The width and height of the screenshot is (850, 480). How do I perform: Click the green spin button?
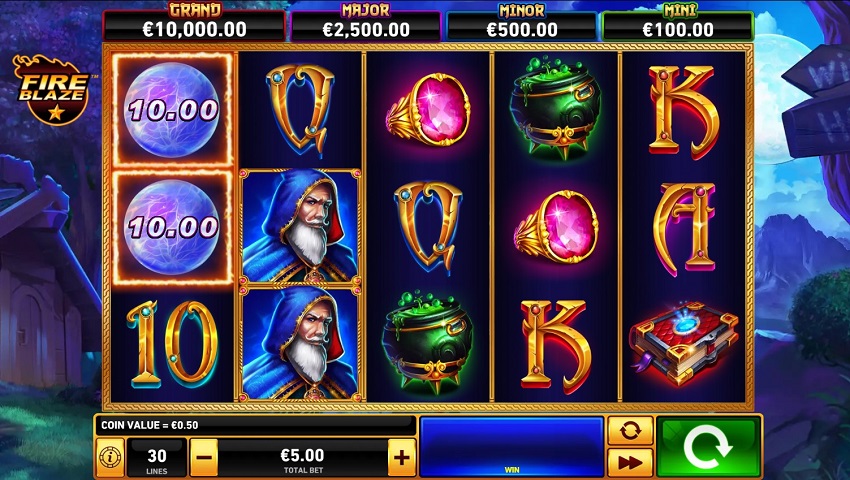tap(708, 447)
